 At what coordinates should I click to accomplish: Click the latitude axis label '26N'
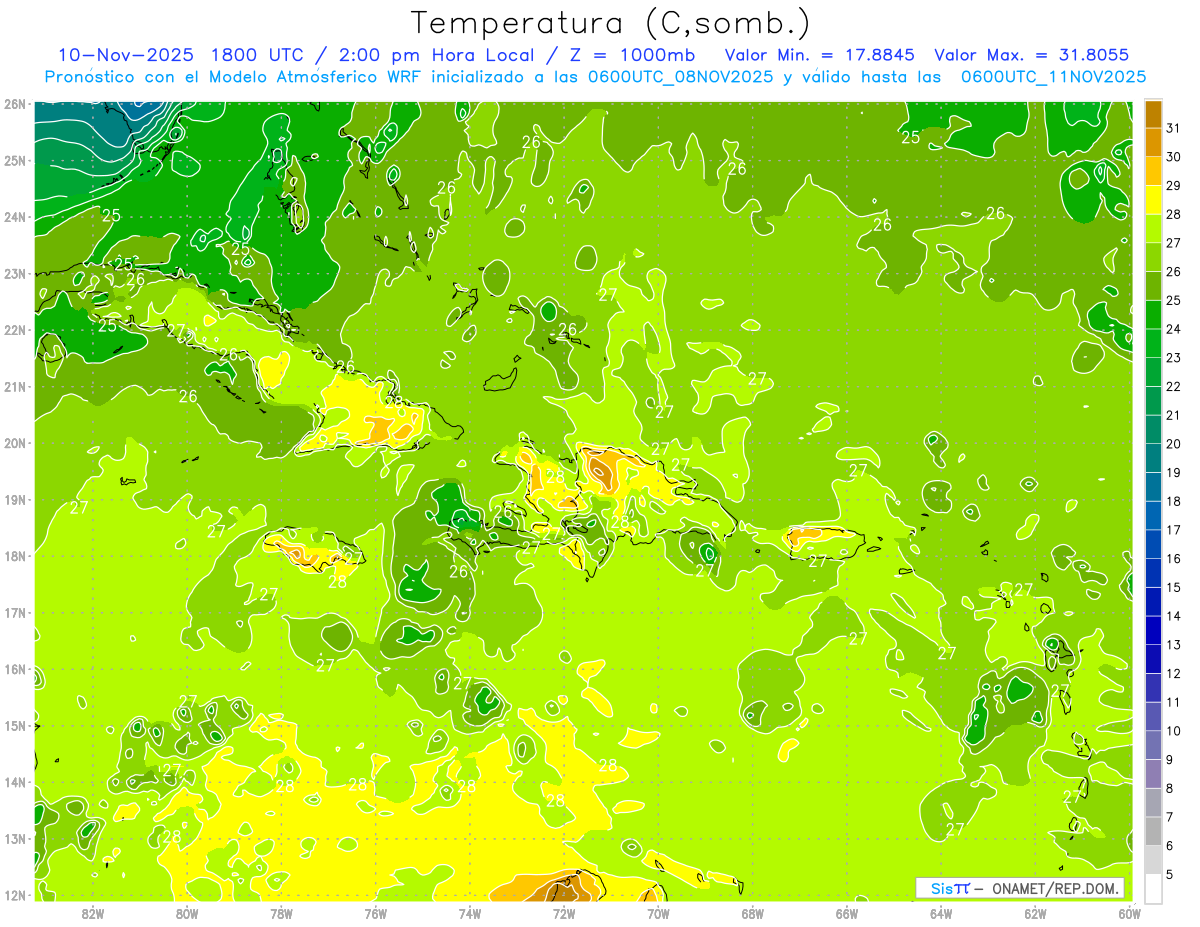[15, 104]
